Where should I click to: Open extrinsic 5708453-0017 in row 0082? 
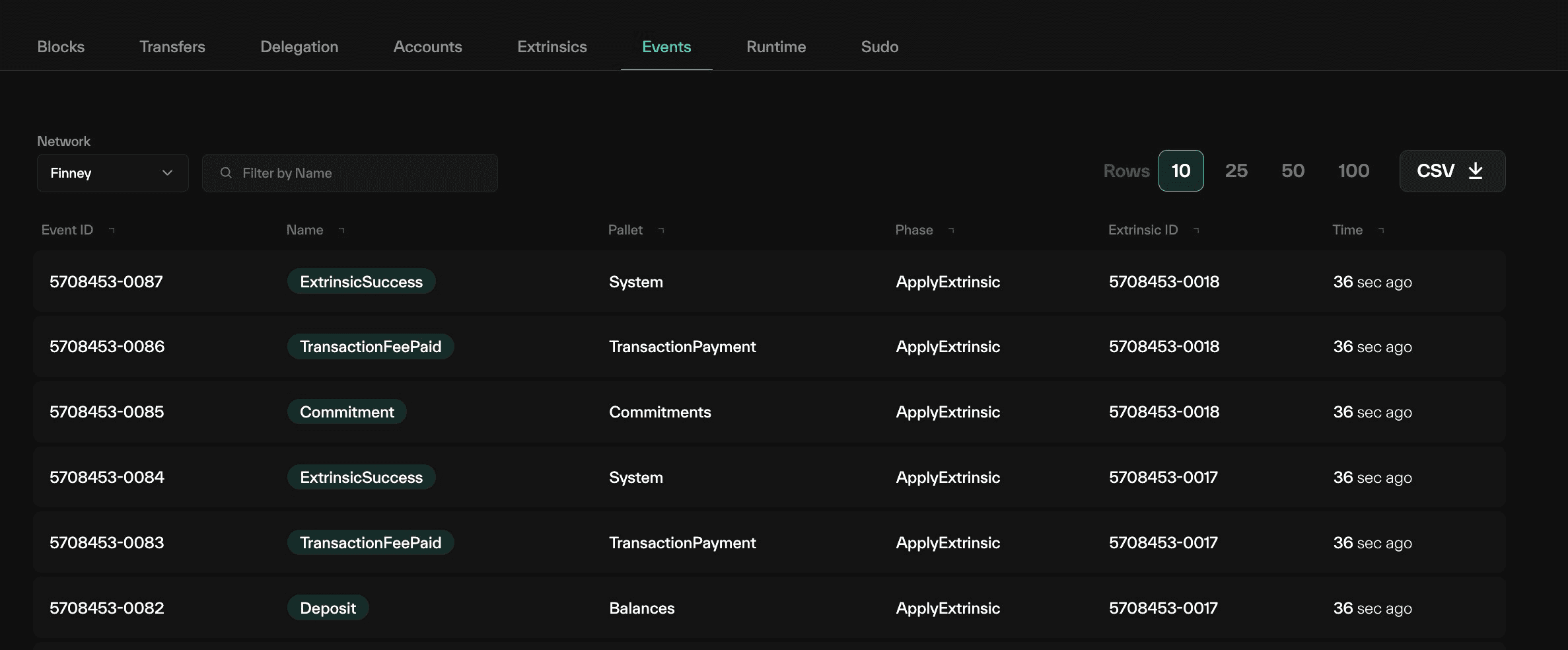click(1163, 608)
